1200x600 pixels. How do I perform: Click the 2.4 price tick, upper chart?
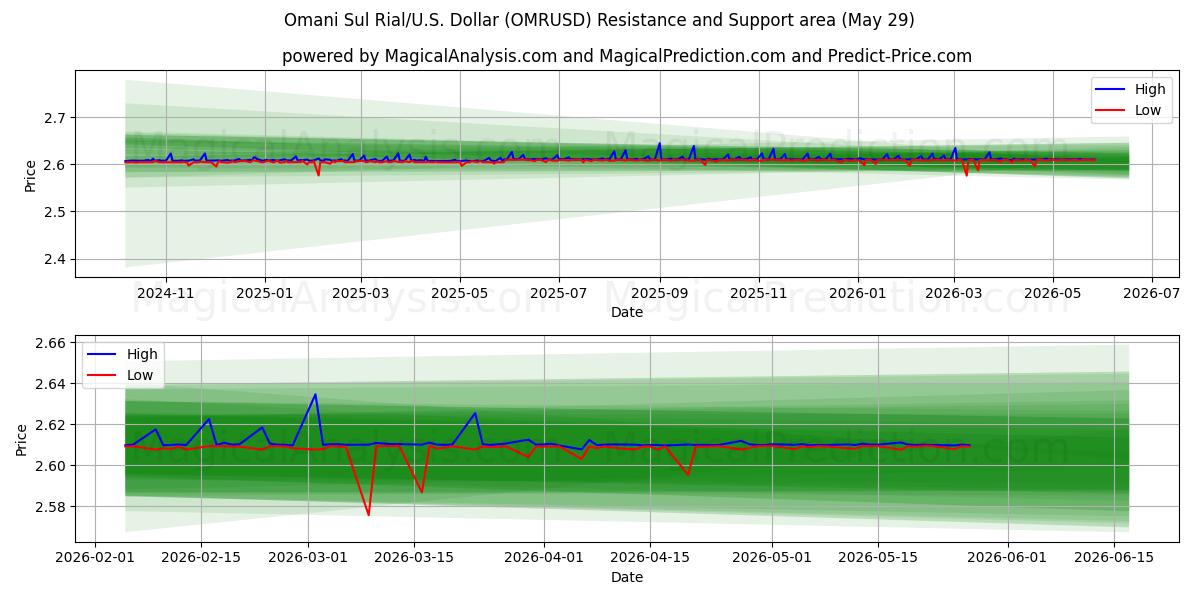pos(56,260)
